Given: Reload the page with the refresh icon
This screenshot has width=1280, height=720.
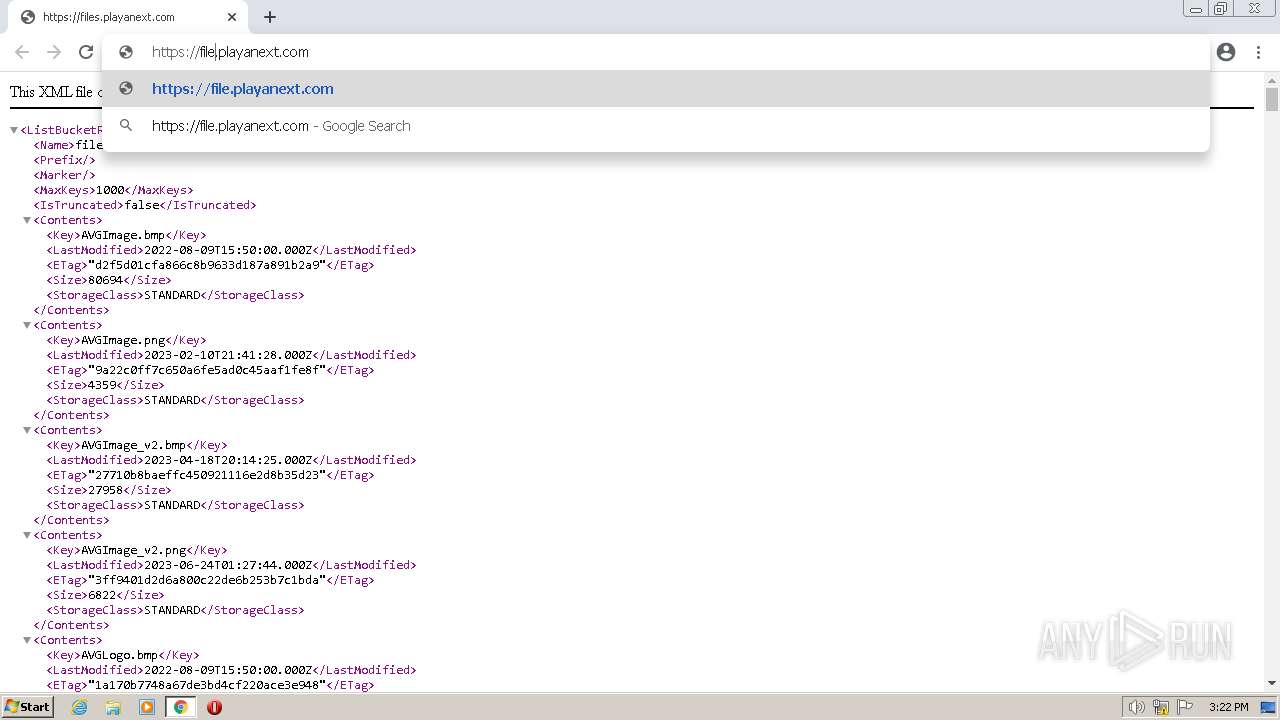Looking at the screenshot, I should pyautogui.click(x=86, y=52).
